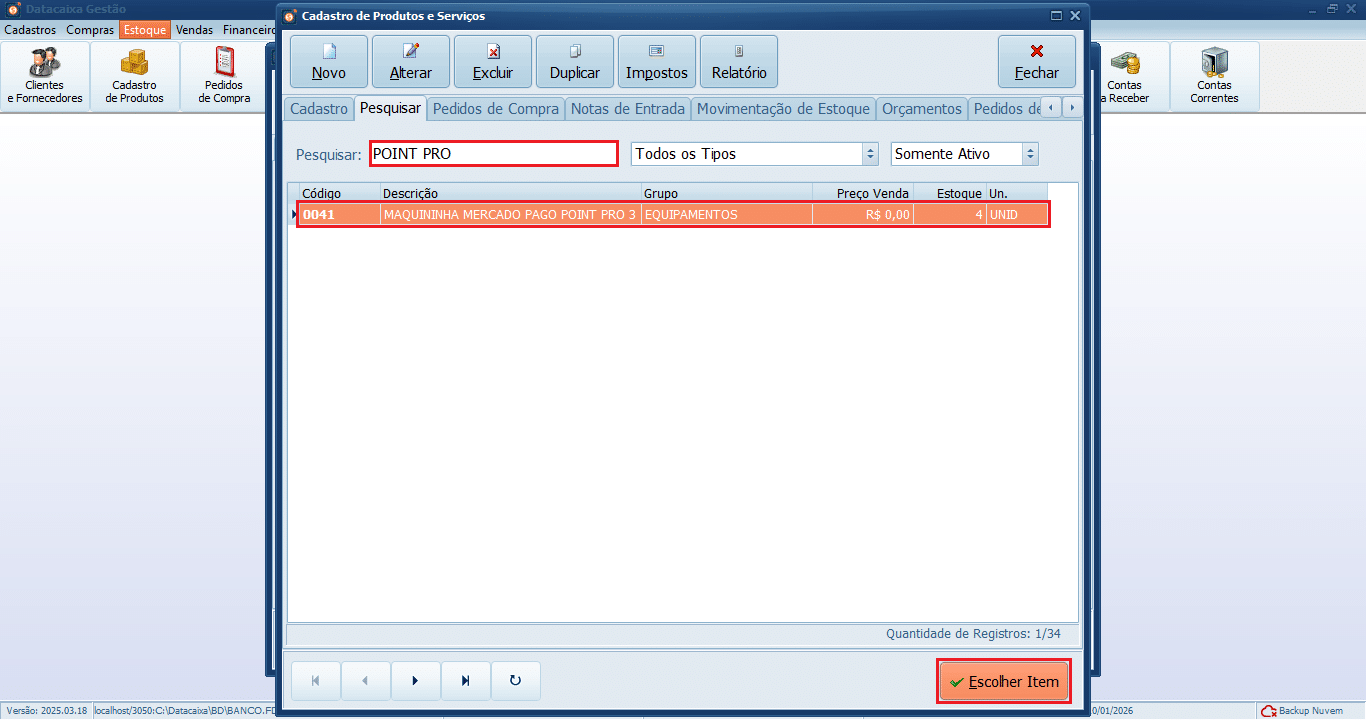Go to the last record button

tap(466, 681)
